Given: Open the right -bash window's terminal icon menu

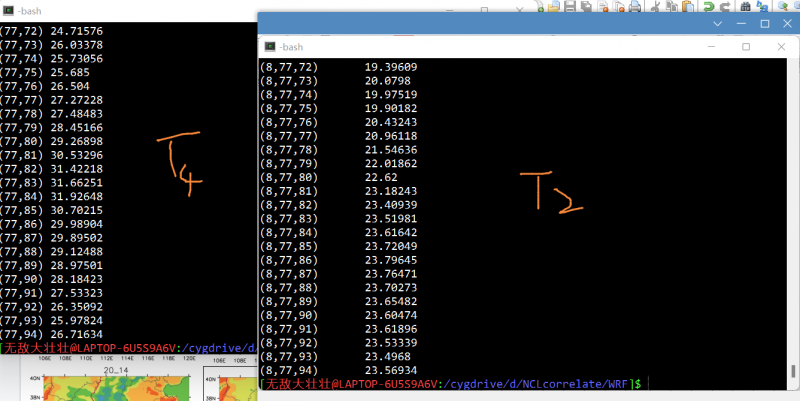Looking at the screenshot, I should coord(269,47).
